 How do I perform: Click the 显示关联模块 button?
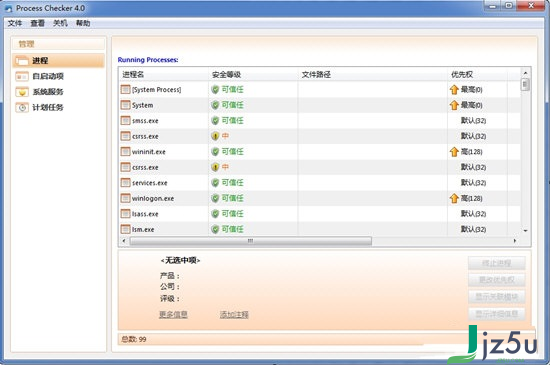[x=497, y=297]
